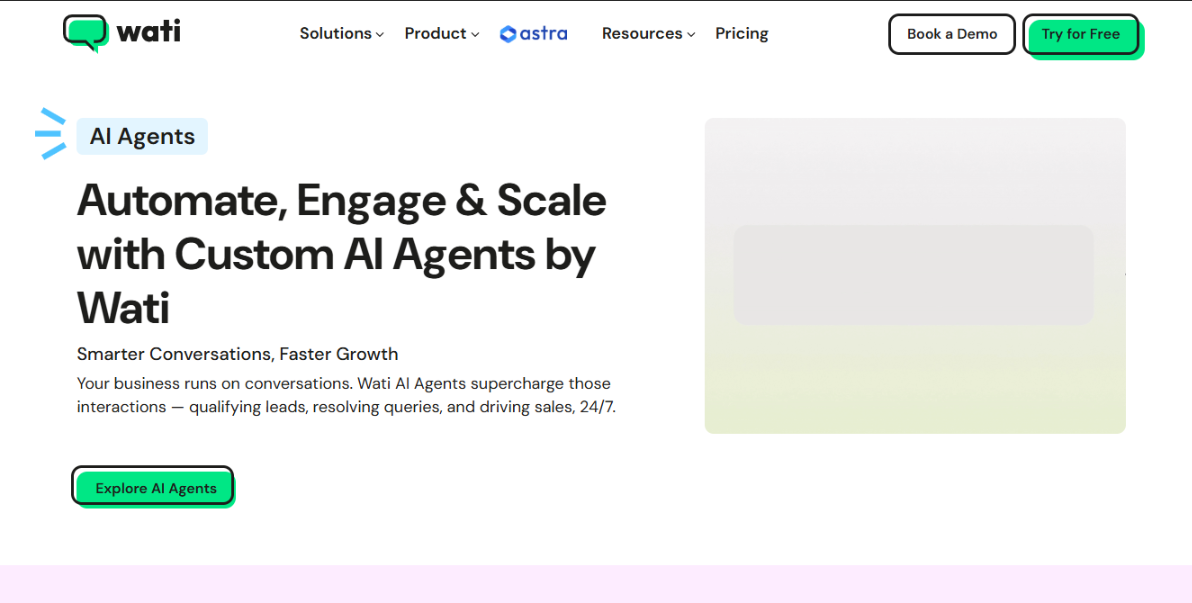Select the Astra diamond icon in navigation
This screenshot has height=603, width=1192.
coord(506,33)
